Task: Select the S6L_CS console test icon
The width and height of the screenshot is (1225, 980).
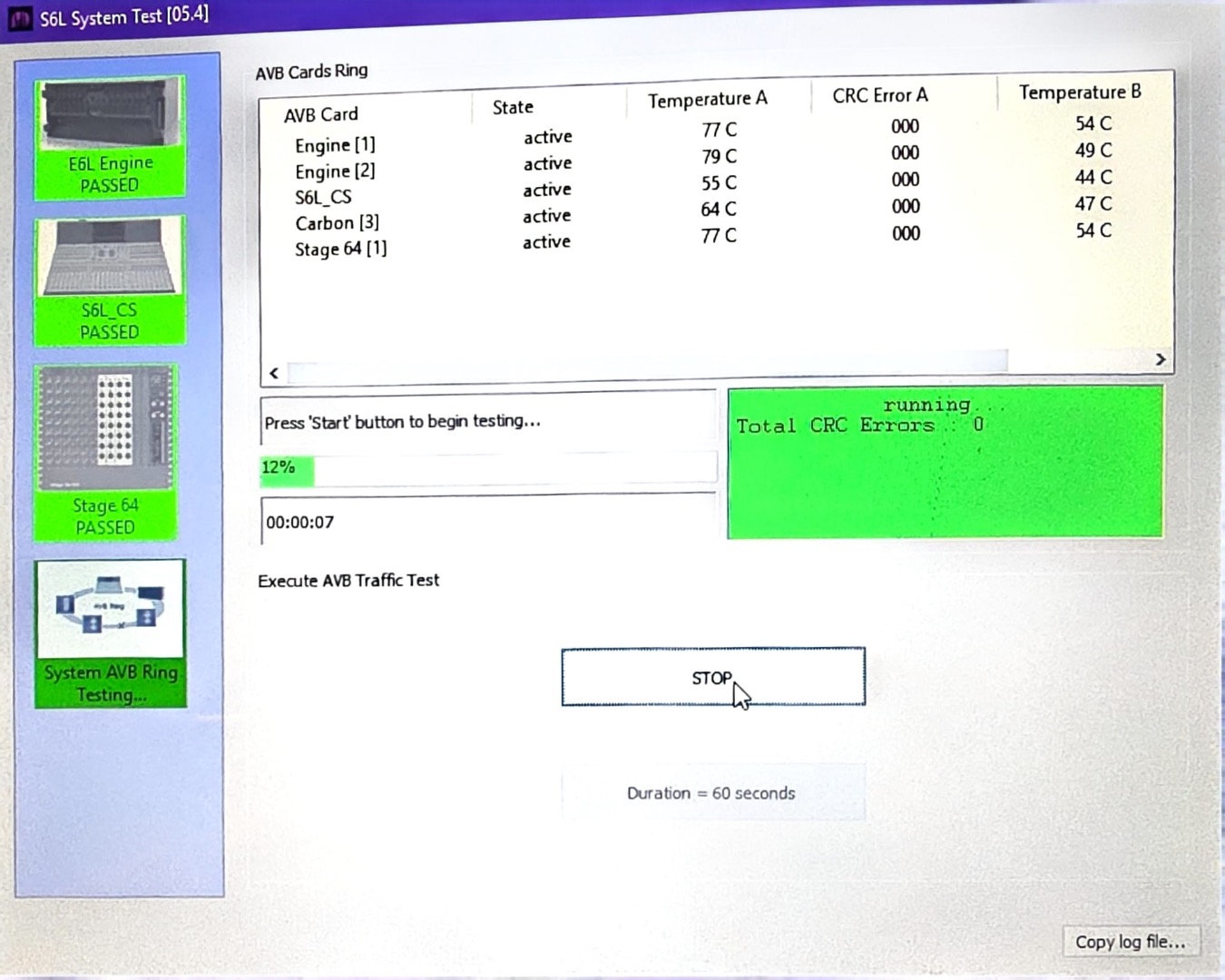Action: pyautogui.click(x=110, y=281)
